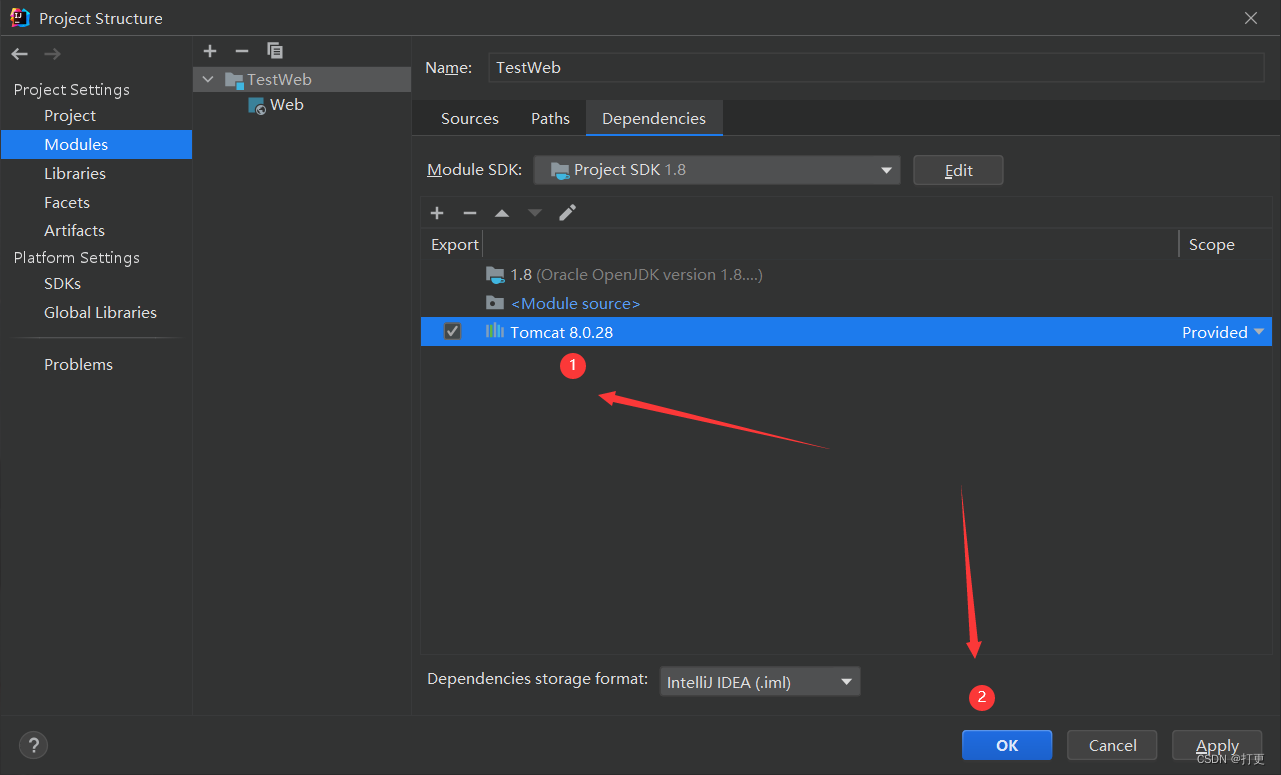Select the <Module source> row
The width and height of the screenshot is (1281, 775).
pos(846,303)
